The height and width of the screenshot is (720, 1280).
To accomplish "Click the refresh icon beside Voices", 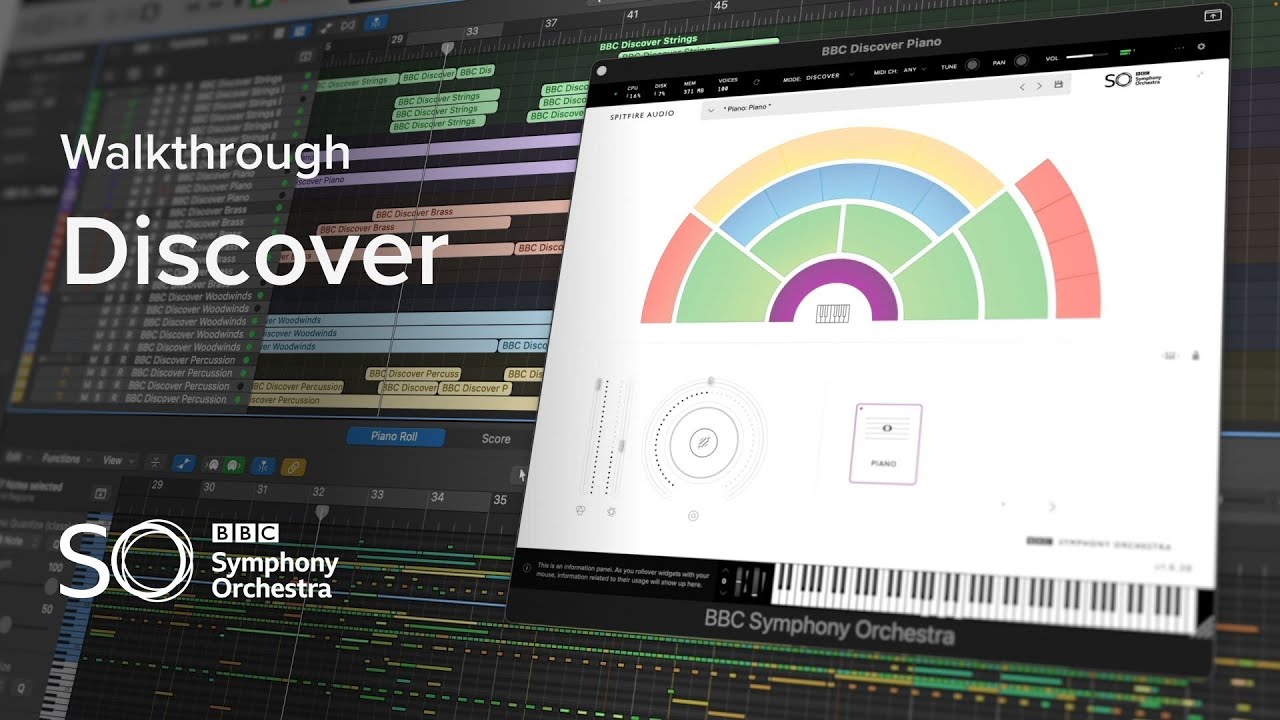I will (756, 82).
